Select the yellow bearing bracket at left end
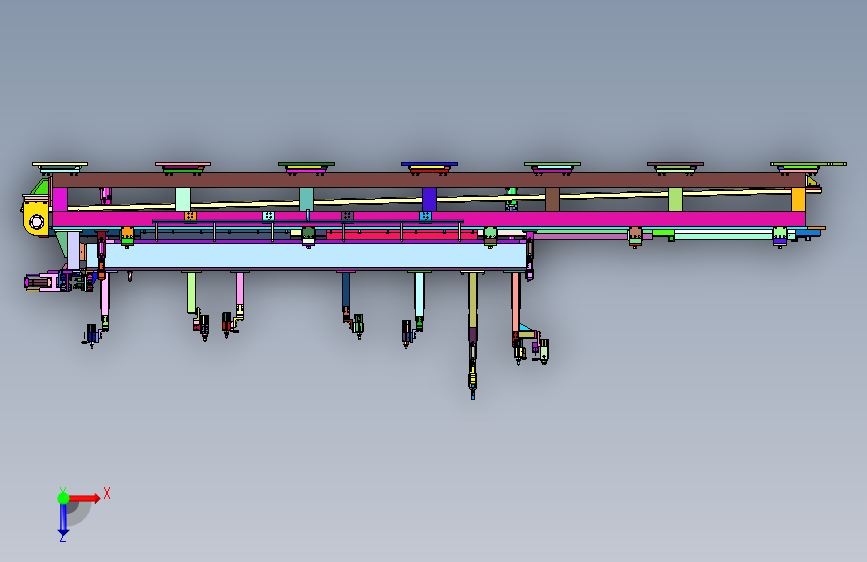Viewport: 867px width, 562px height. (x=36, y=216)
